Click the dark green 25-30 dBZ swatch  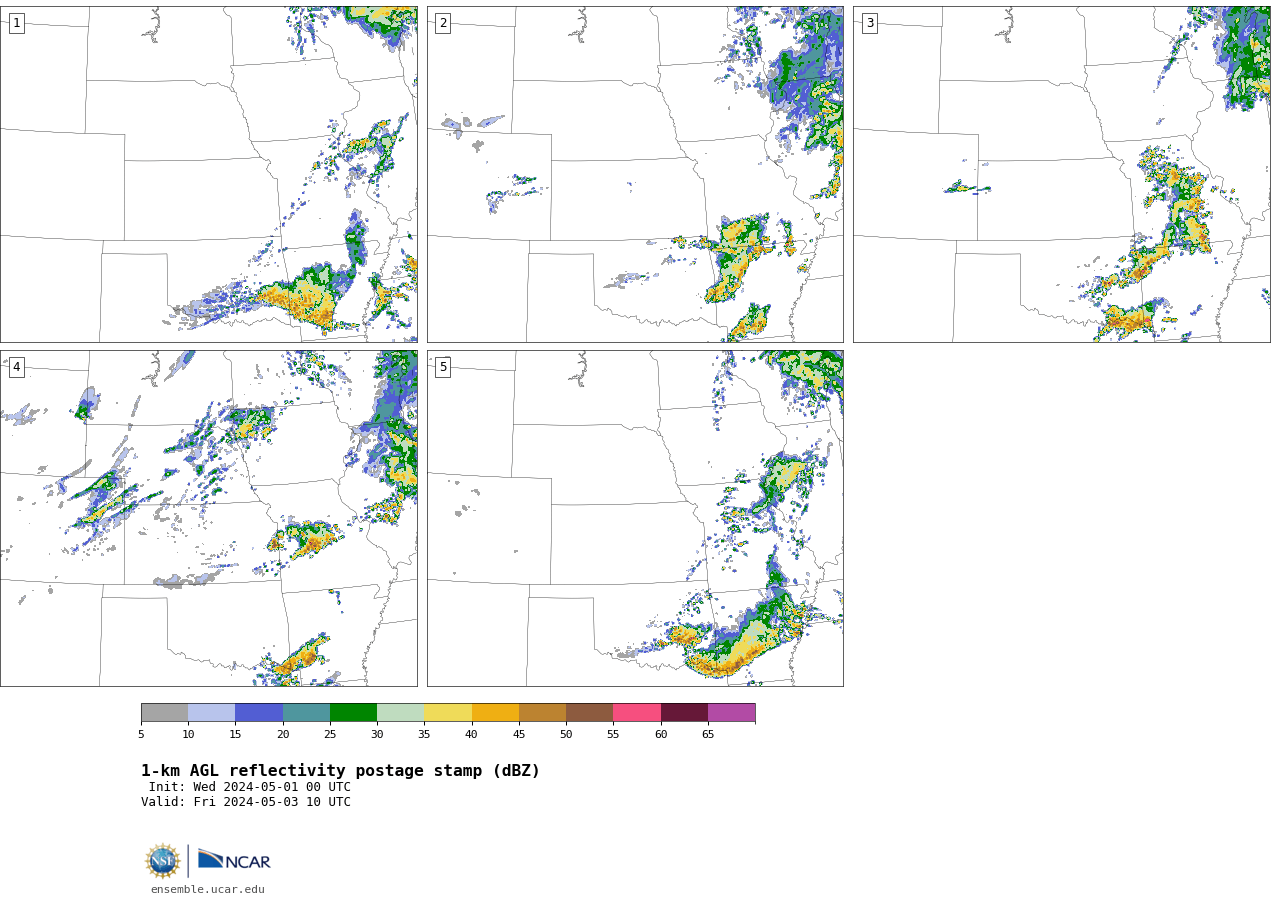[x=353, y=712]
